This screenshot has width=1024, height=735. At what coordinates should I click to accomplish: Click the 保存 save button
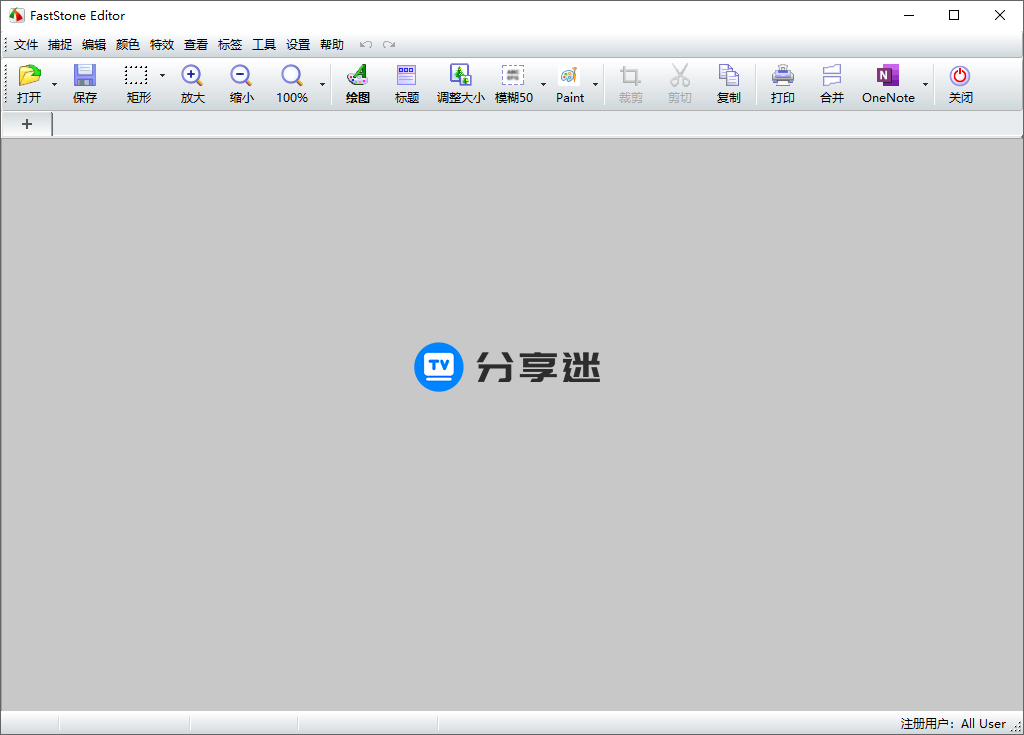pyautogui.click(x=84, y=83)
